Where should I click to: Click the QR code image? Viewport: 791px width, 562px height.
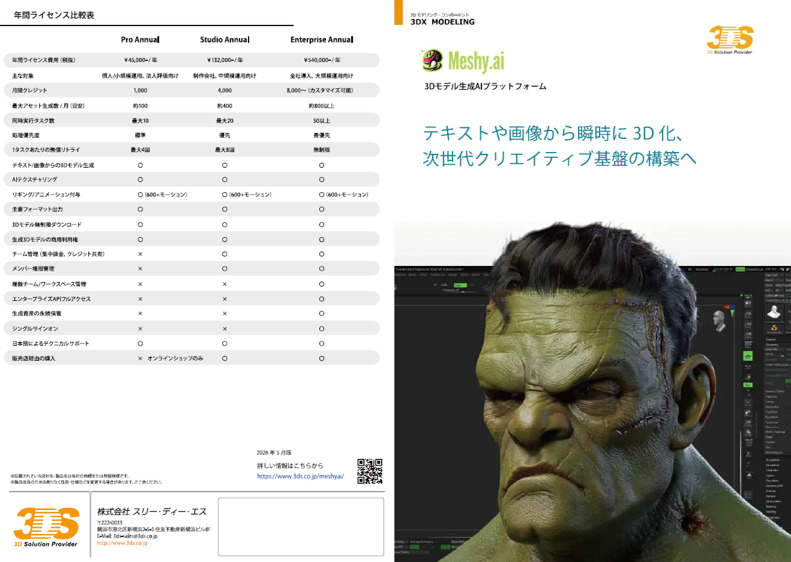tap(369, 472)
